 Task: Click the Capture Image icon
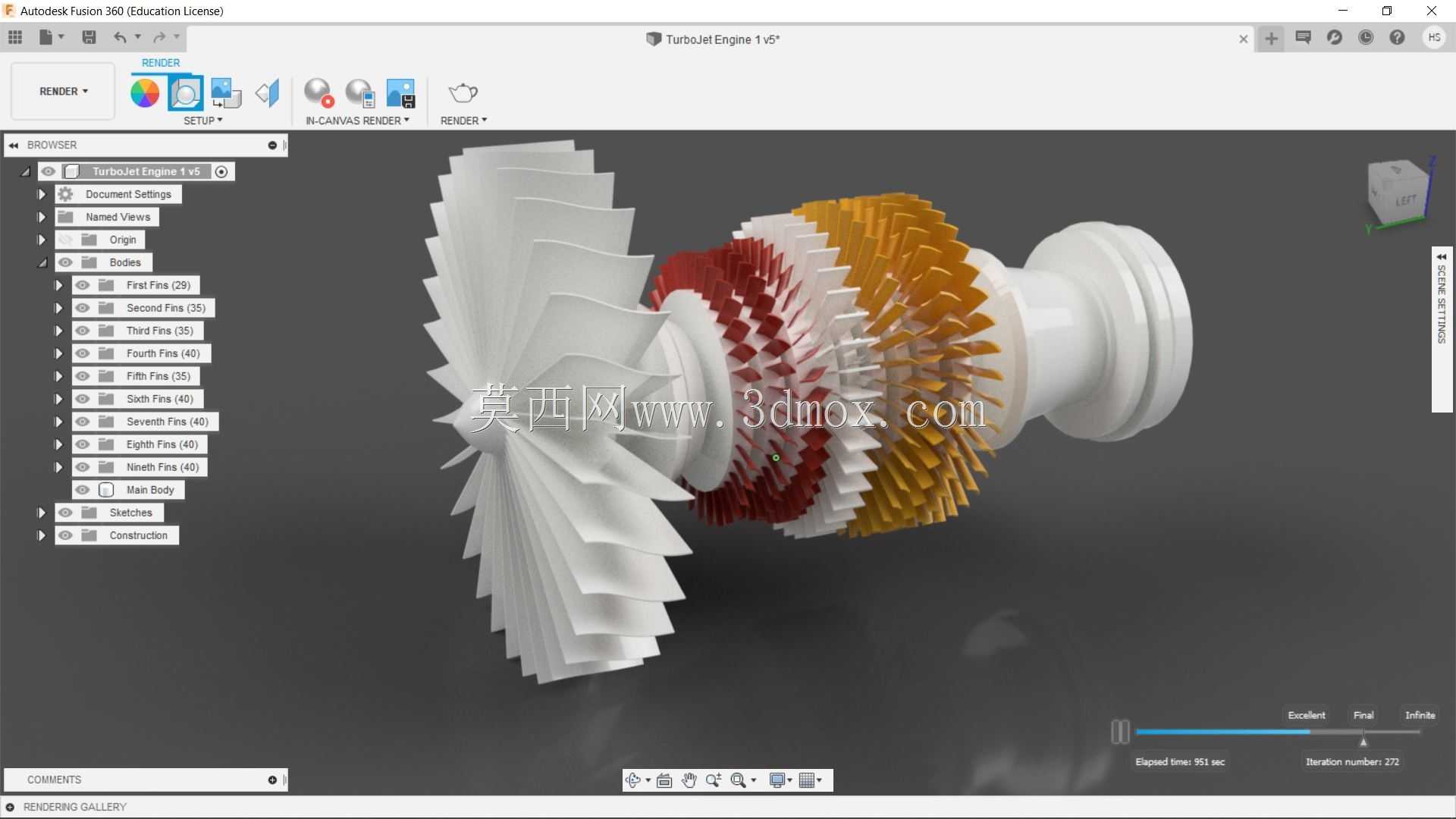[400, 93]
